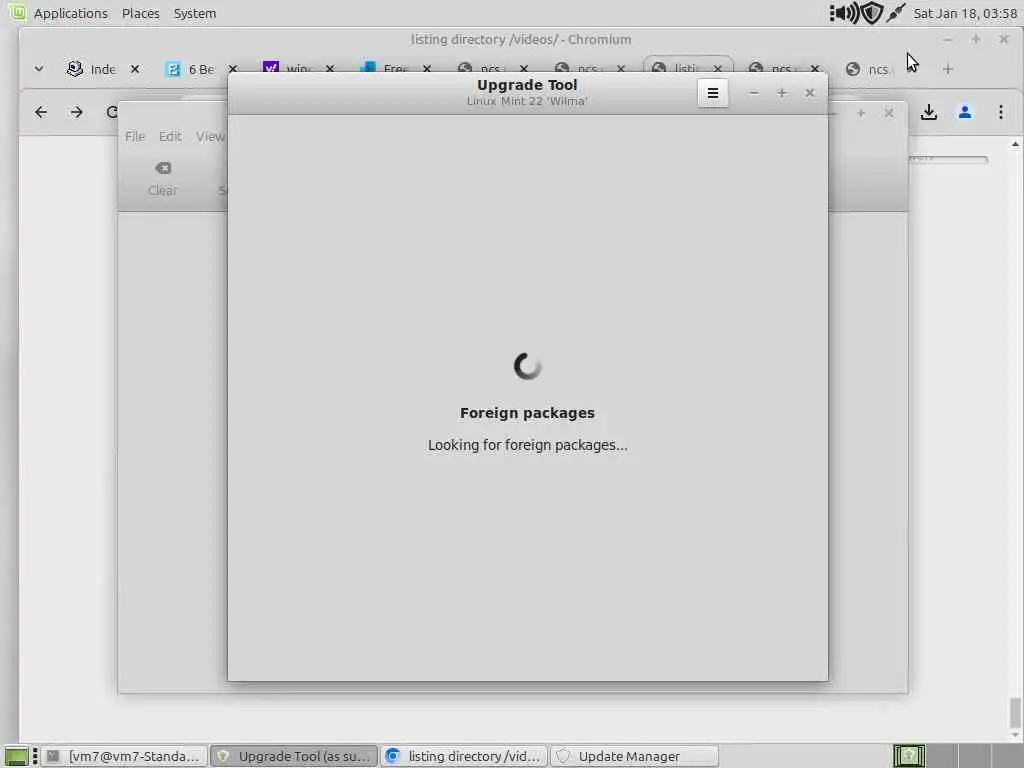This screenshot has height=768, width=1024.
Task: Click the clock showing Sat Jan 18
Action: click(965, 13)
